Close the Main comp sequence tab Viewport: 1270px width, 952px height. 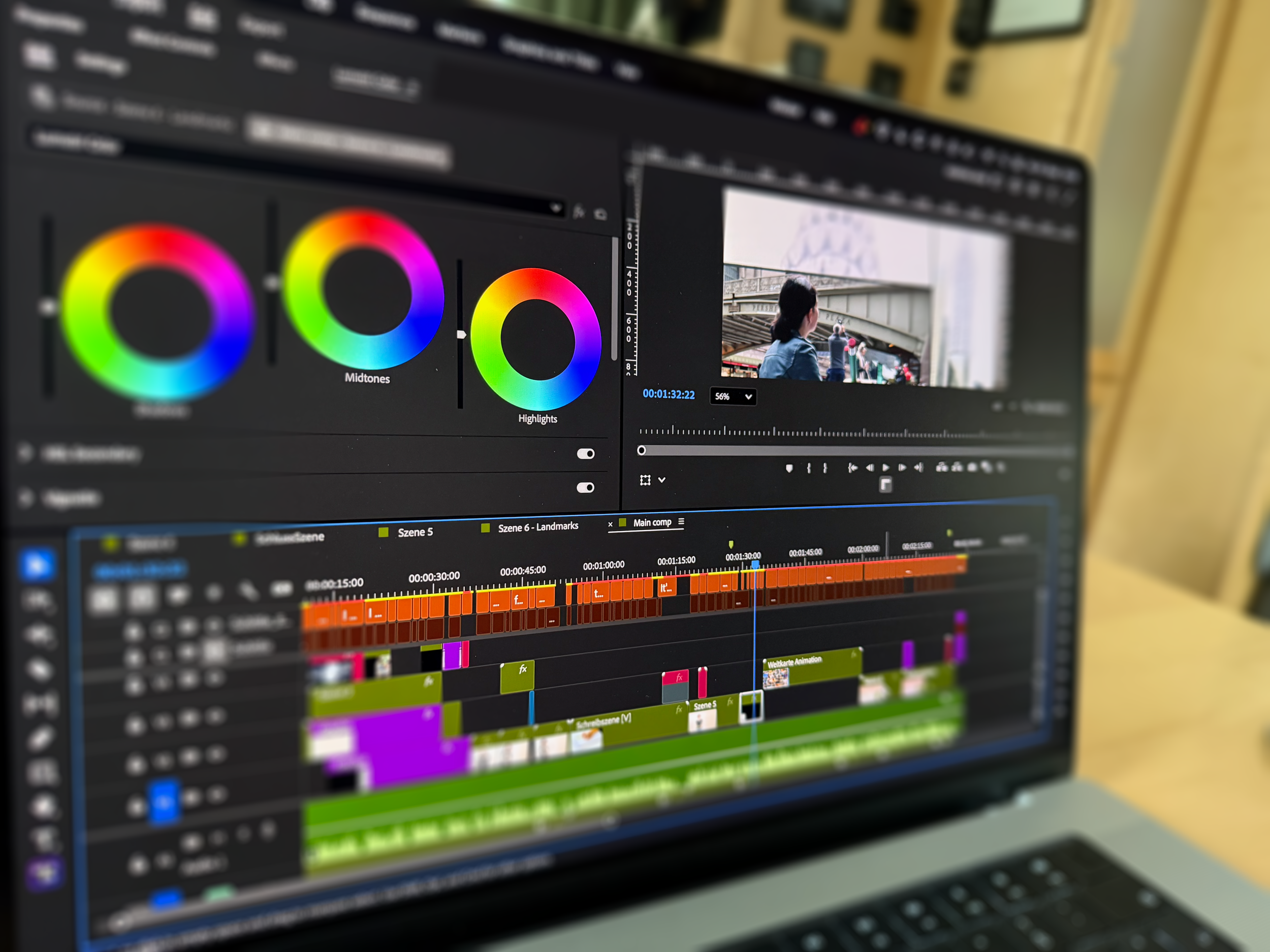click(610, 524)
